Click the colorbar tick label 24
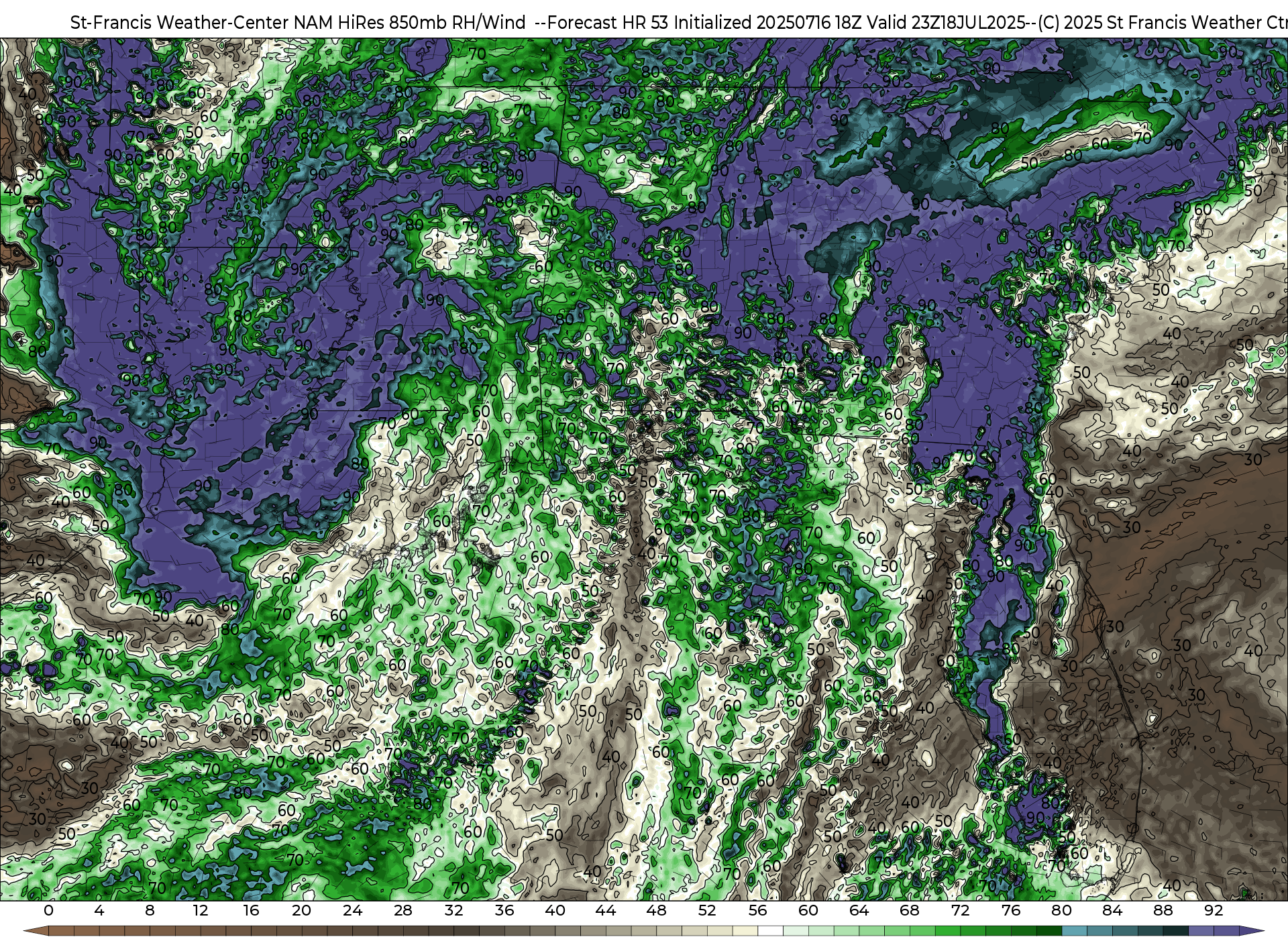The image size is (1288, 939). (x=352, y=910)
